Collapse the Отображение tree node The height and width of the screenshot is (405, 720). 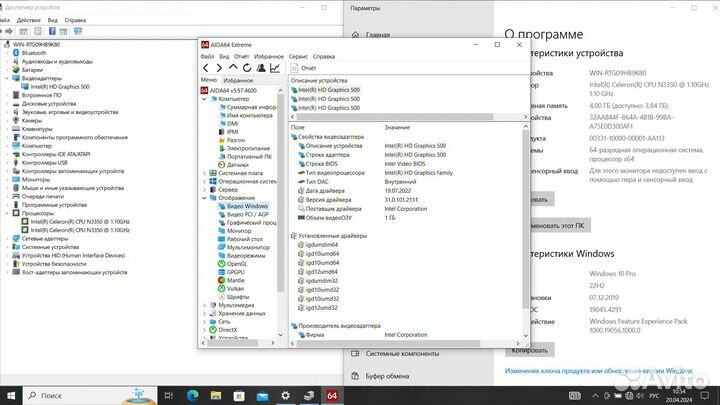click(204, 198)
